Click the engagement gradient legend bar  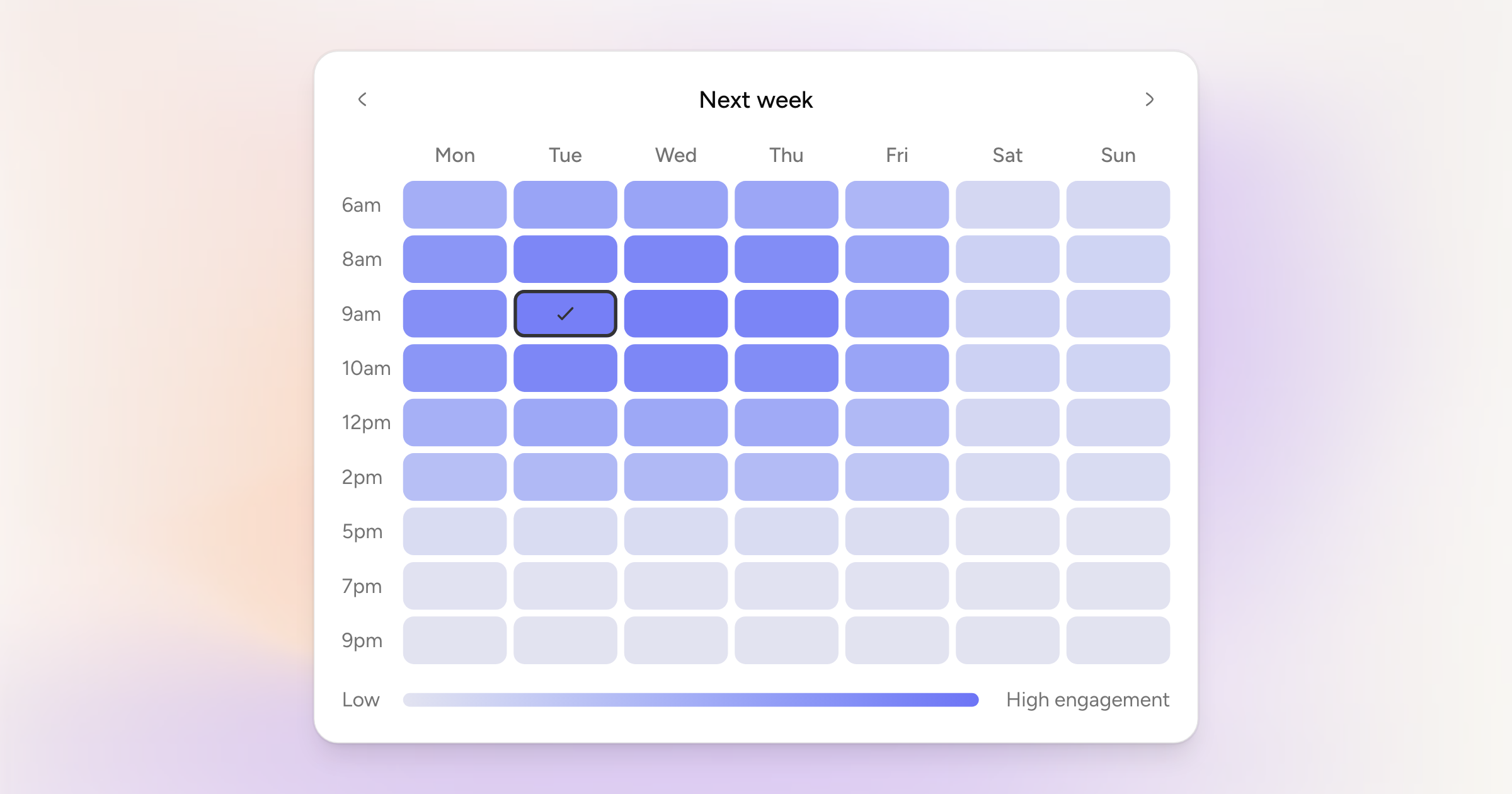click(x=691, y=699)
